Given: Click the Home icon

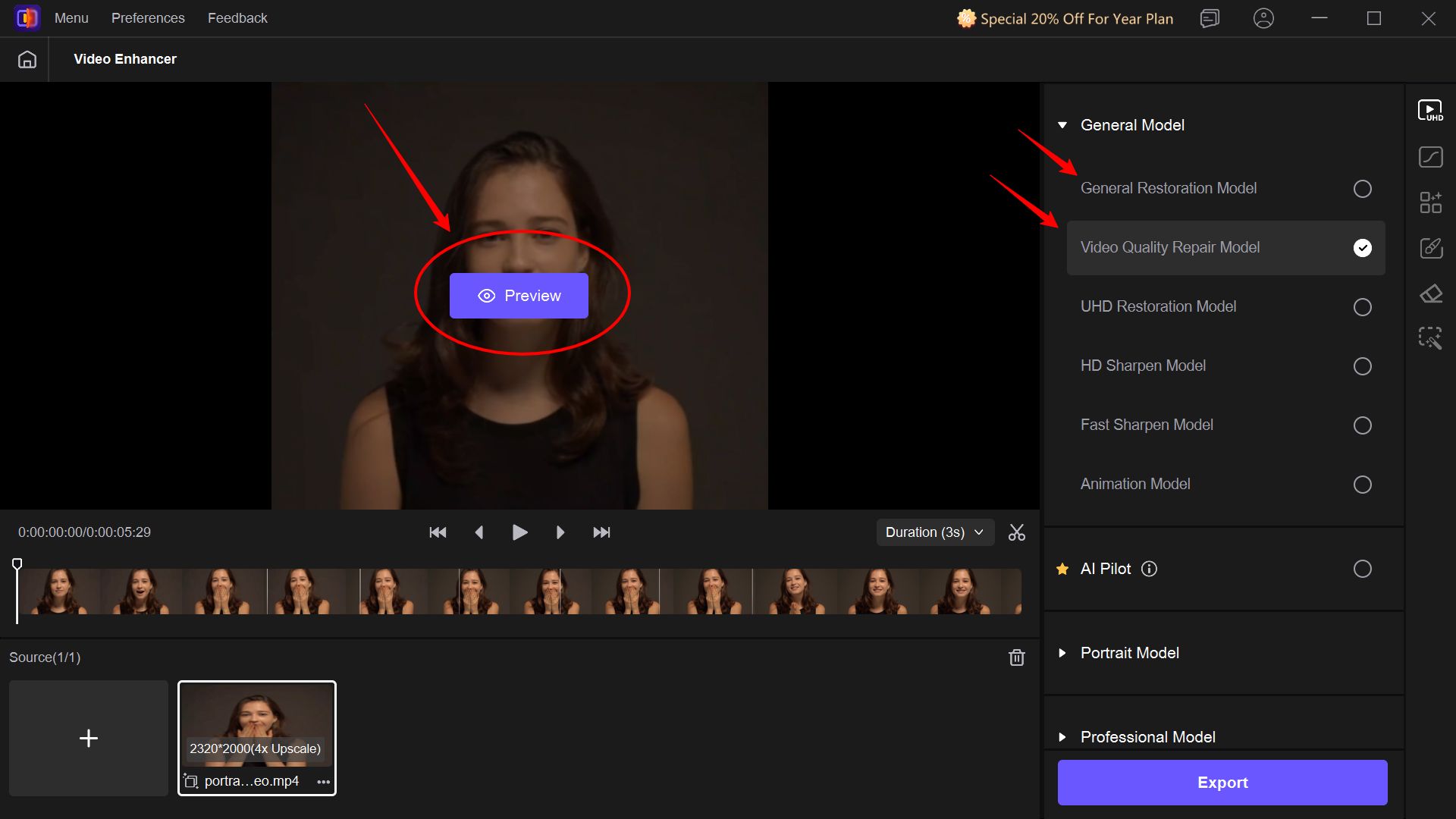Looking at the screenshot, I should coord(27,58).
